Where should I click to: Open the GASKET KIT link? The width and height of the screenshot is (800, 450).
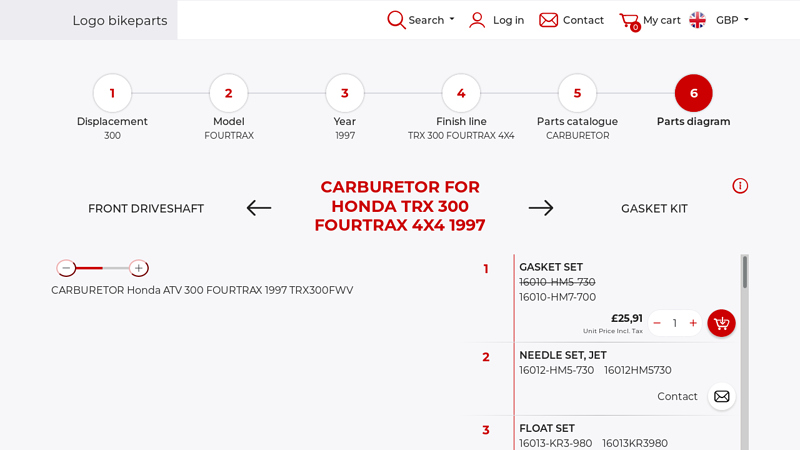click(x=654, y=209)
